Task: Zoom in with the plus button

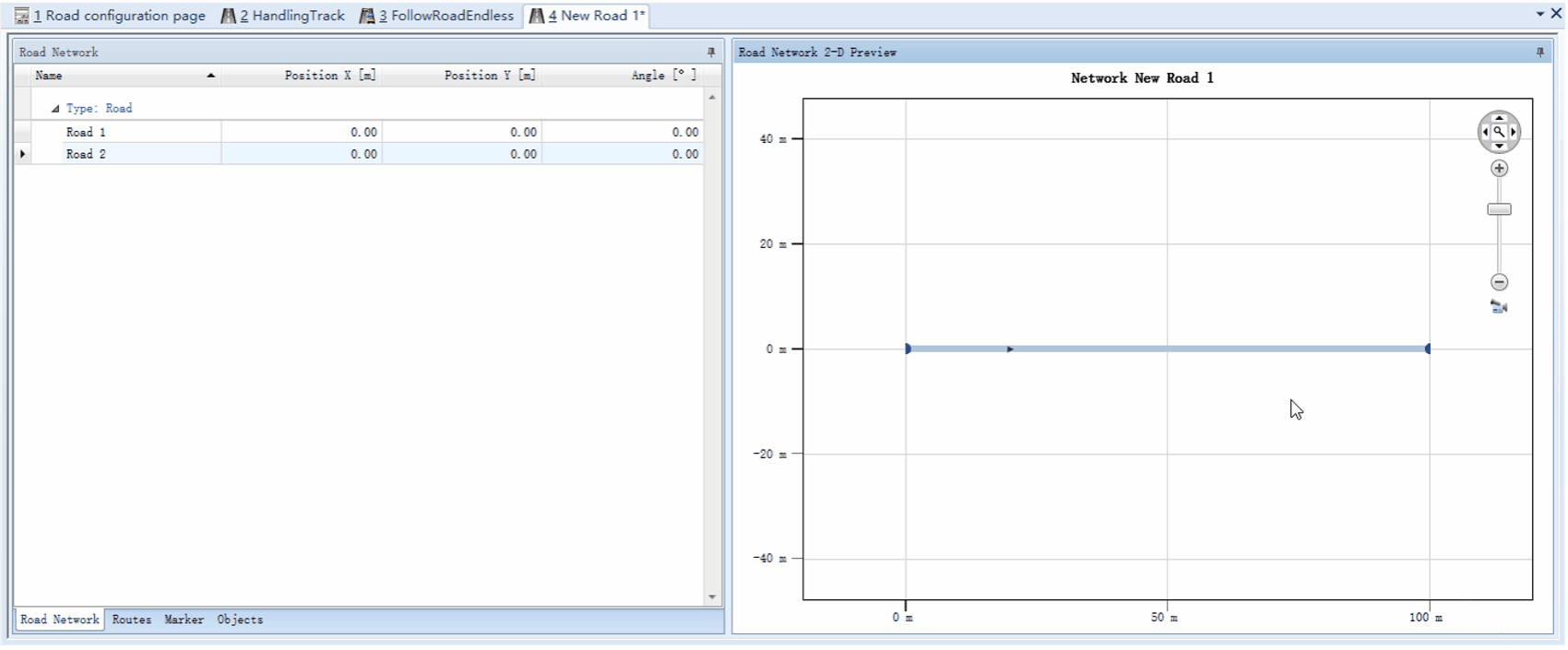Action: [1499, 169]
